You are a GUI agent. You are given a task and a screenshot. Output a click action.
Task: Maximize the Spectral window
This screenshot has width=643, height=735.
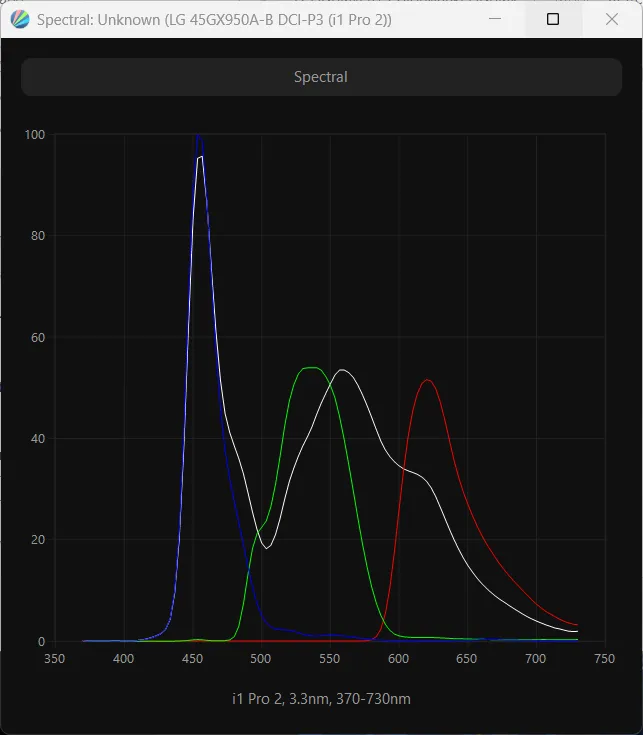pos(553,19)
